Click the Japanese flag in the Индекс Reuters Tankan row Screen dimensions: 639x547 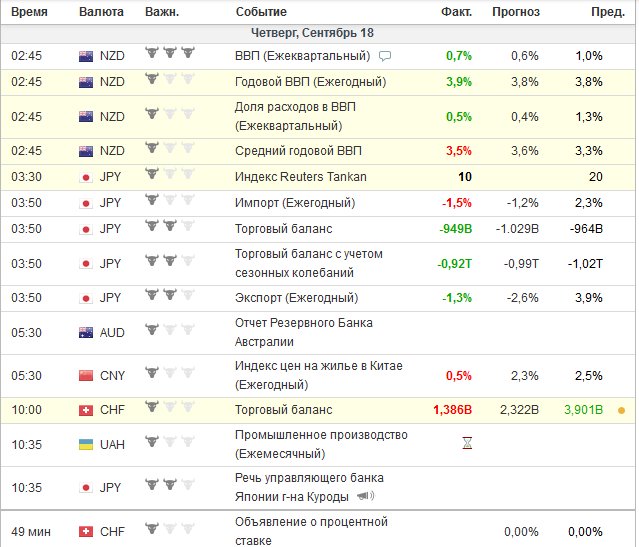[86, 177]
